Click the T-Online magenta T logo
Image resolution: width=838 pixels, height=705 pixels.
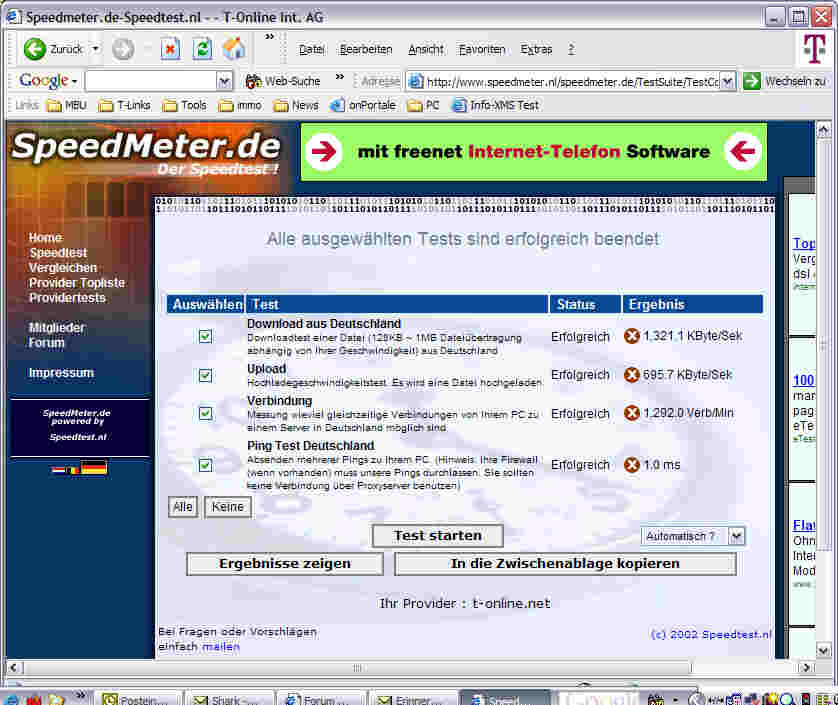tap(814, 49)
